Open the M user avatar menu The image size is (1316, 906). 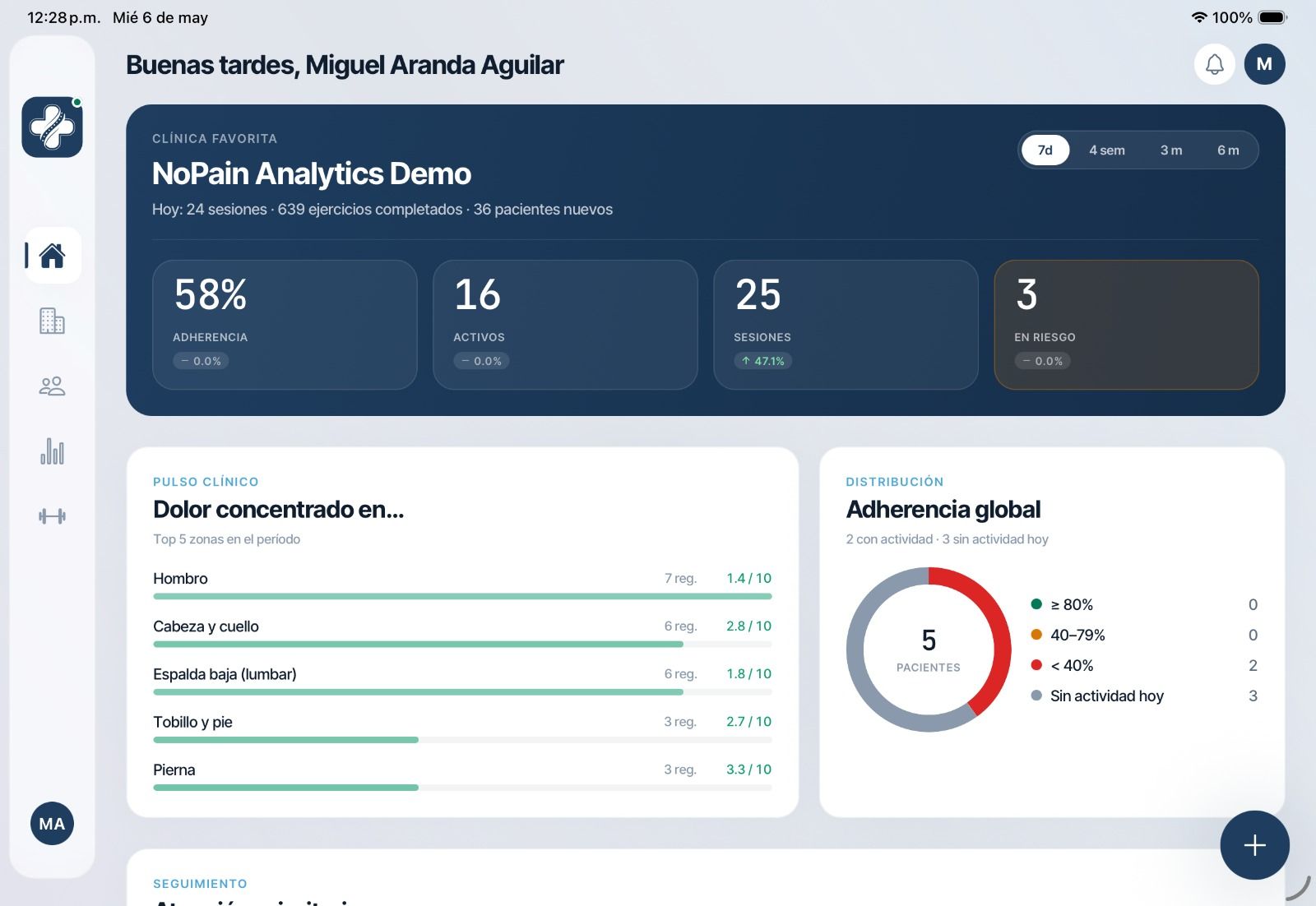click(x=1265, y=64)
